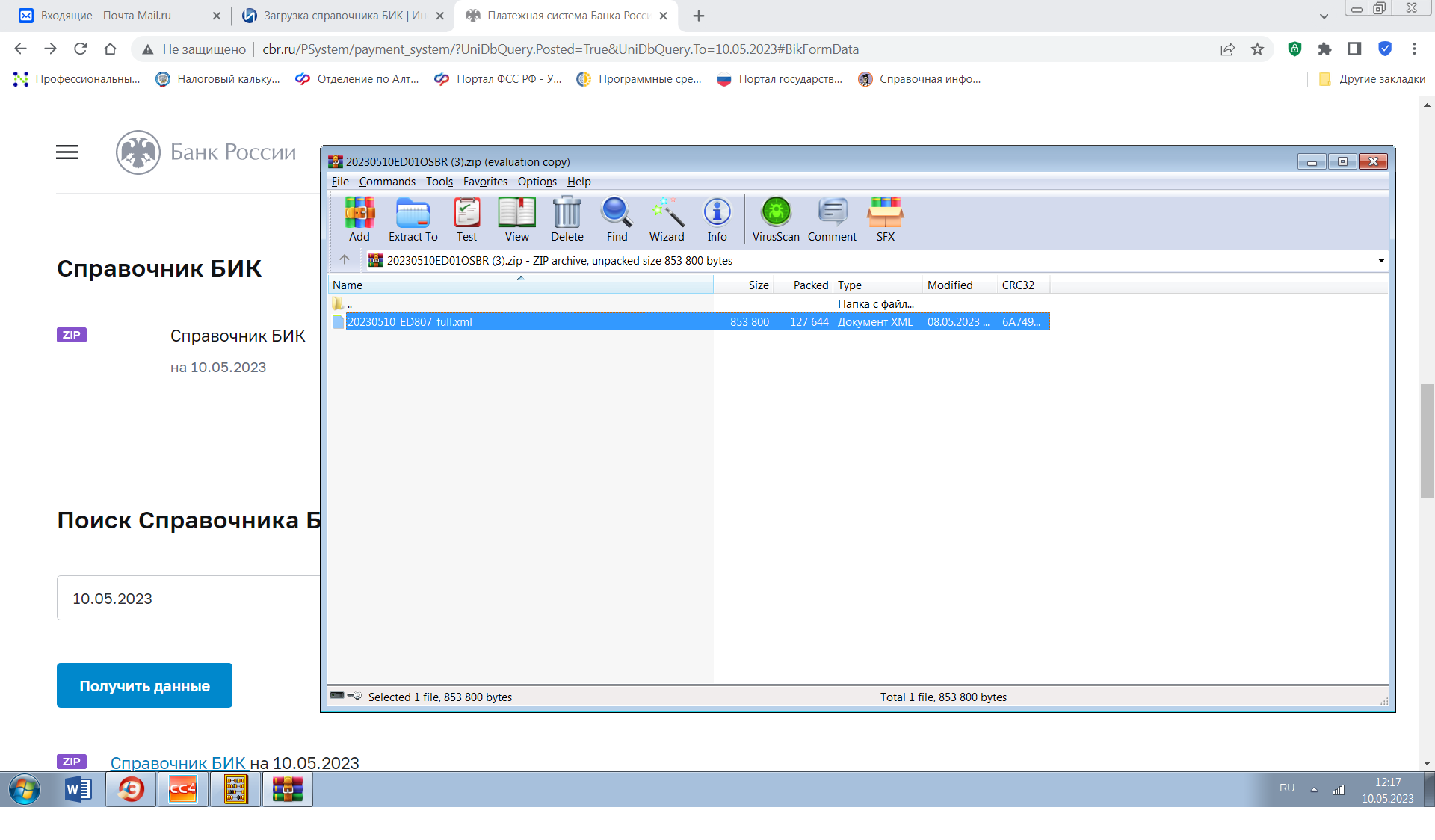Sort by Type column header
Screen dimensions: 1435x840
click(x=877, y=285)
